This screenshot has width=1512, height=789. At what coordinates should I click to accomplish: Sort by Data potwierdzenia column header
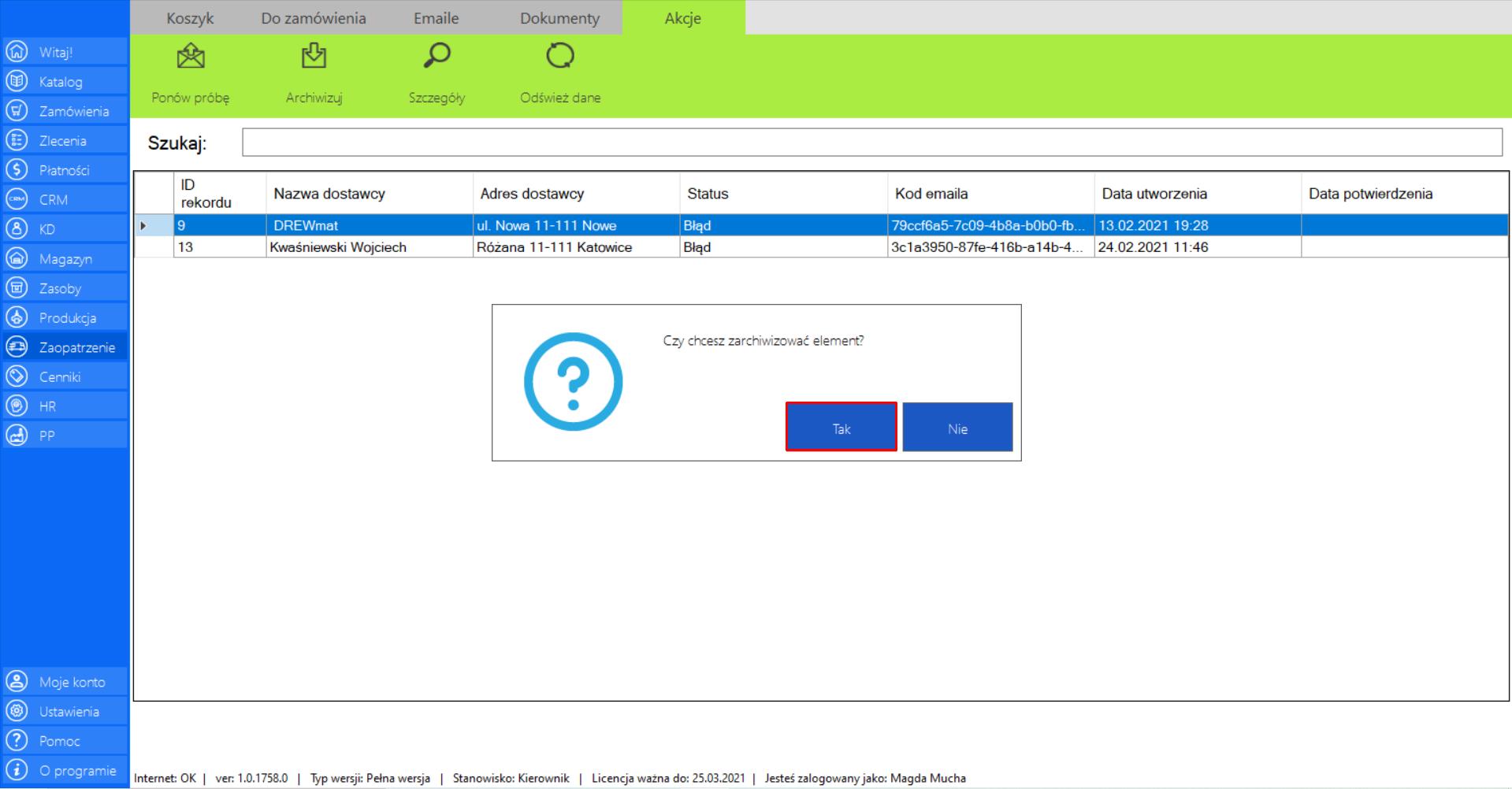click(x=1405, y=194)
